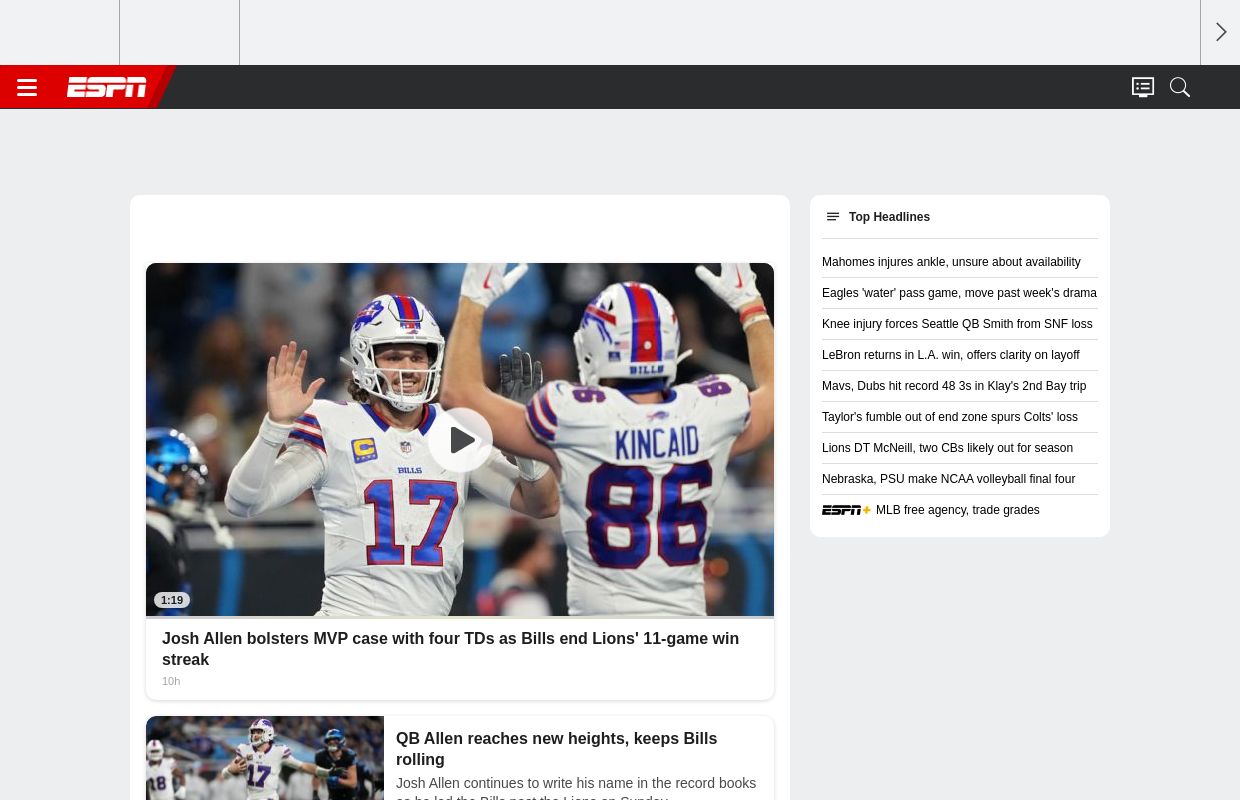Viewport: 1240px width, 800px height.
Task: Select the ESPN+ logo beside MLB headline
Action: coord(847,510)
